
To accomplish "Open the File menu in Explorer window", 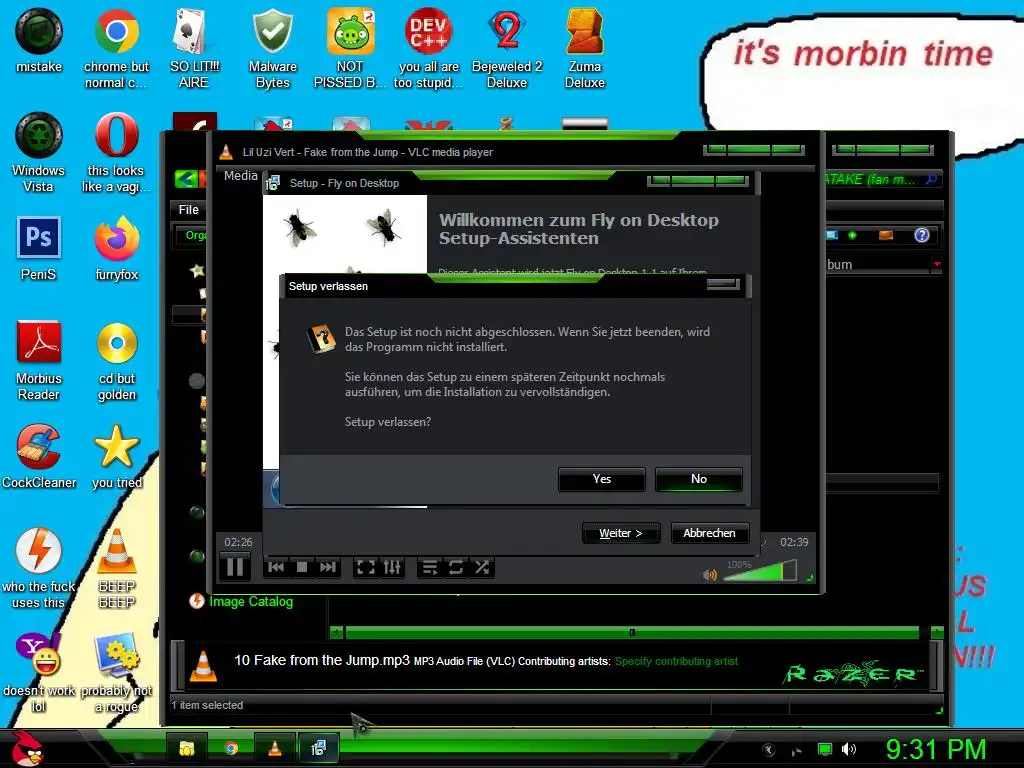I will point(189,210).
